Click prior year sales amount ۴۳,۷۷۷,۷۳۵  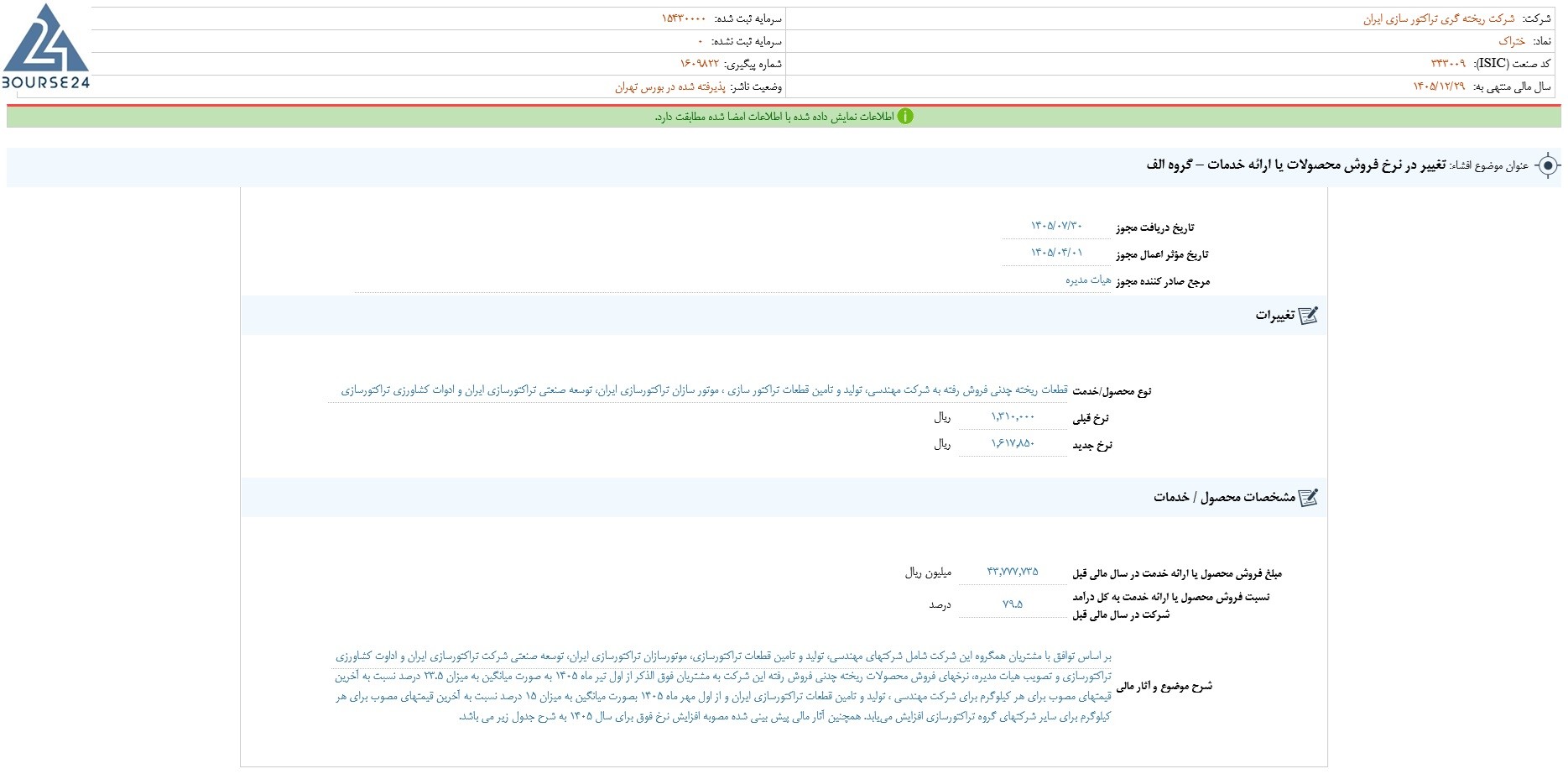pyautogui.click(x=1013, y=572)
